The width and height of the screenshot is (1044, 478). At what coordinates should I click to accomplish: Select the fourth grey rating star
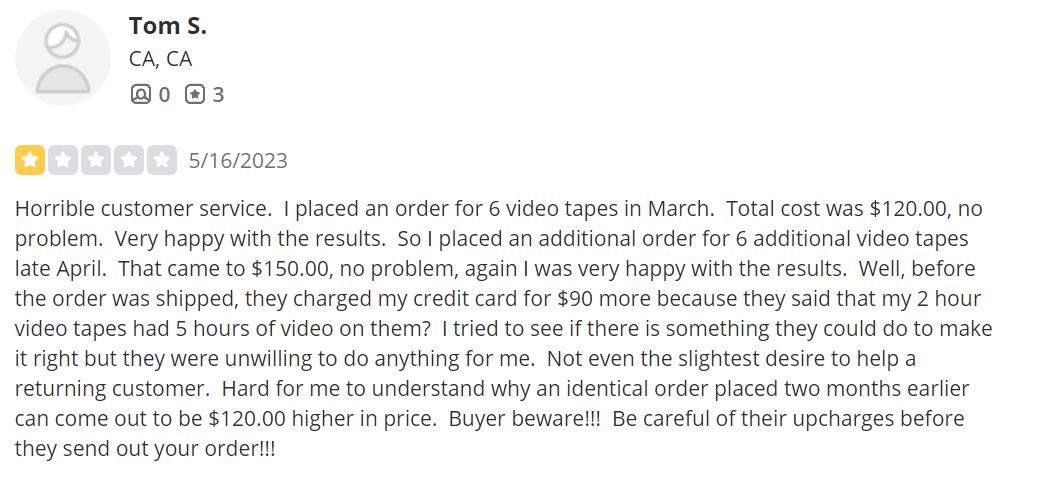tap(128, 160)
